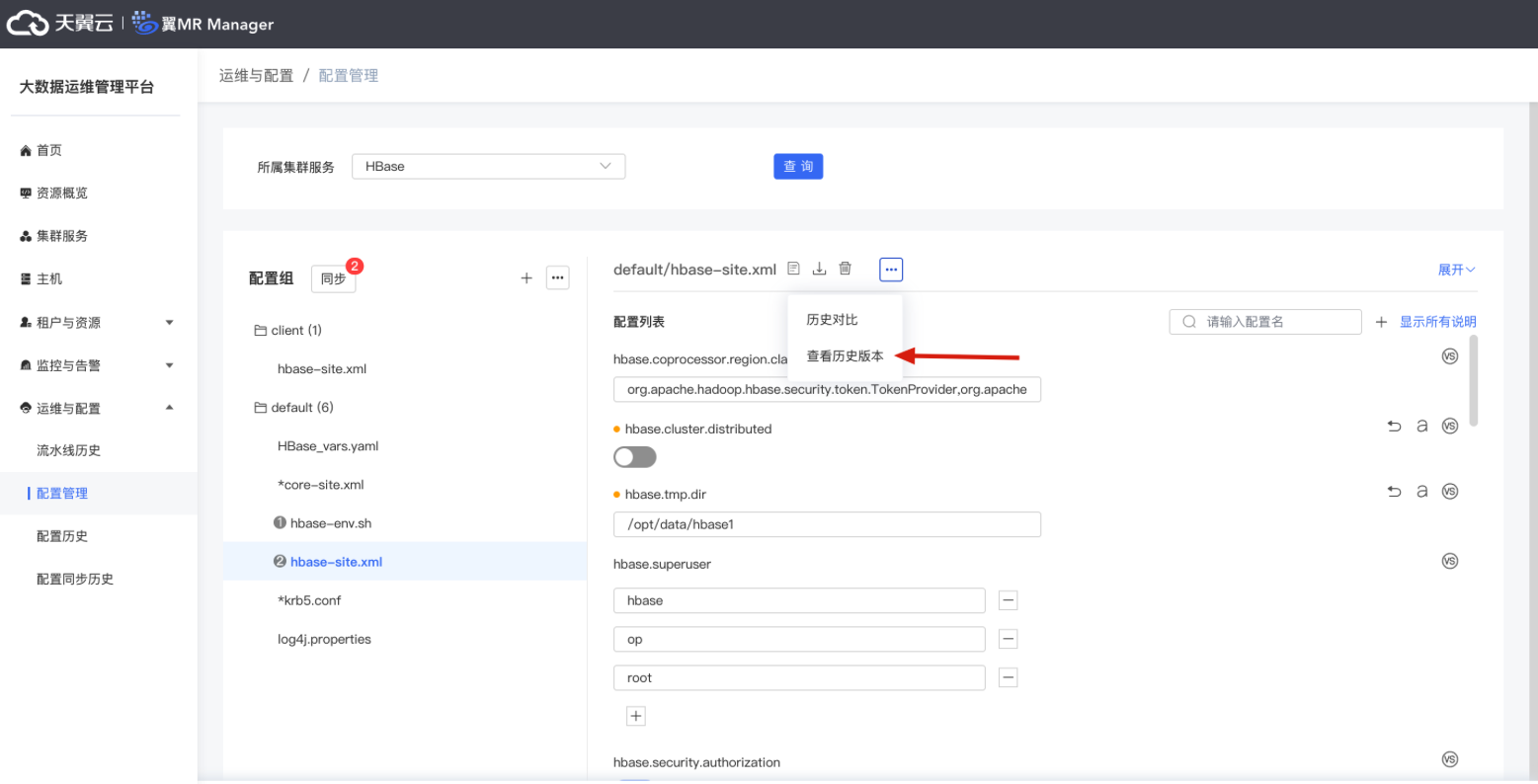Click the 'op' superuser input field
The width and height of the screenshot is (1538, 784).
click(x=799, y=639)
